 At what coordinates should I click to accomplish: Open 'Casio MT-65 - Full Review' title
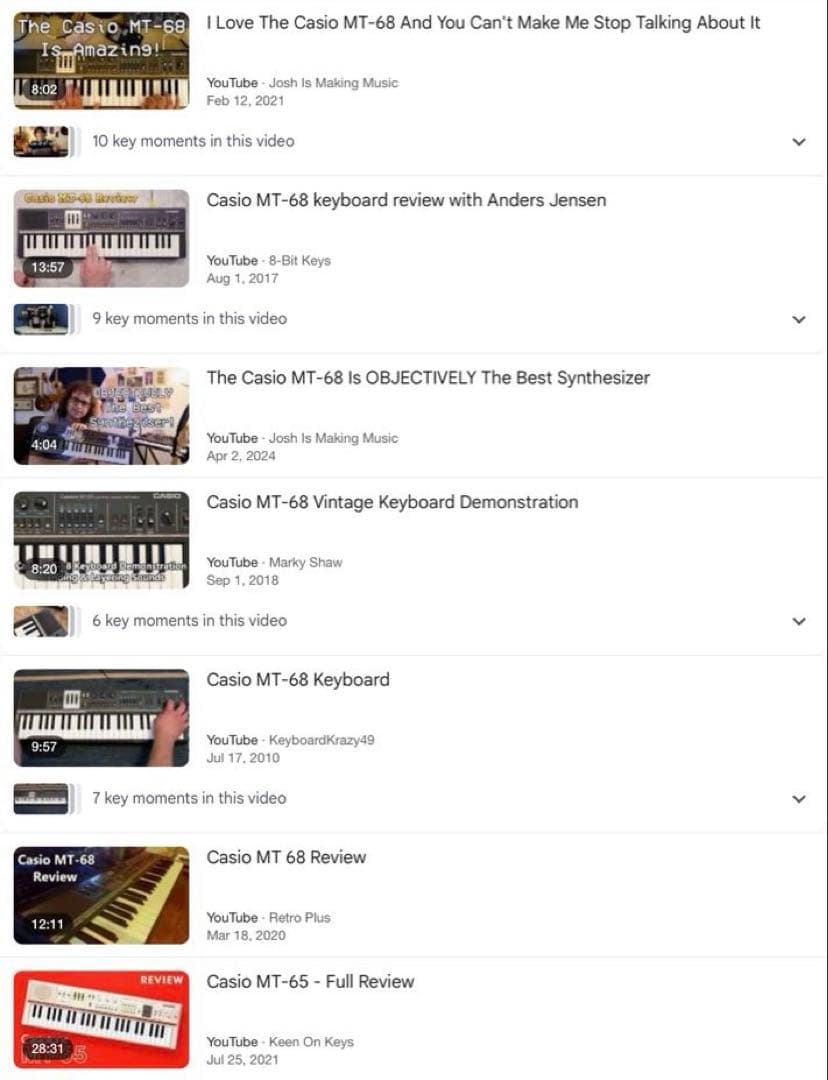[x=310, y=982]
